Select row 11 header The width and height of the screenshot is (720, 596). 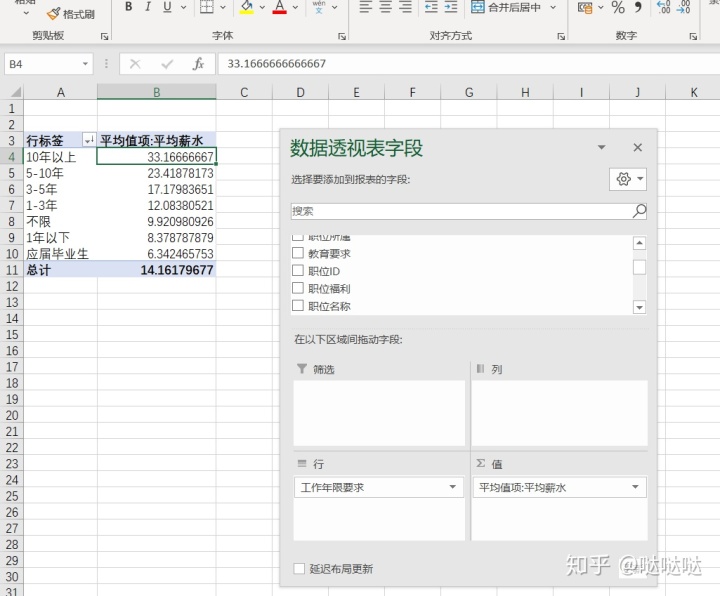coord(12,270)
